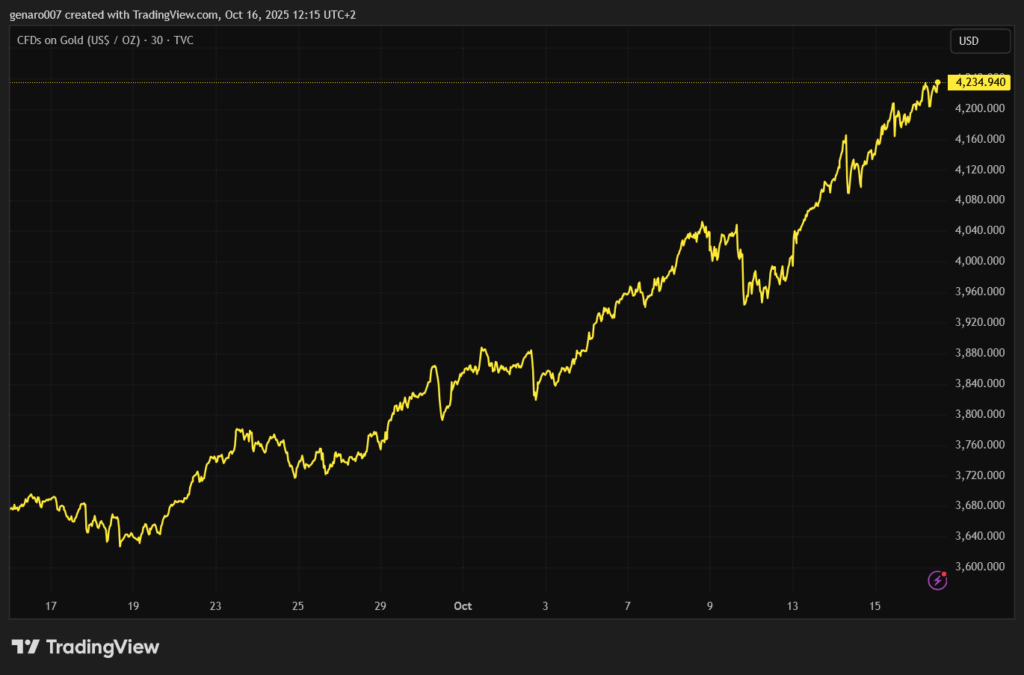Select date 17 on the time axis
1024x675 pixels.
tap(51, 606)
